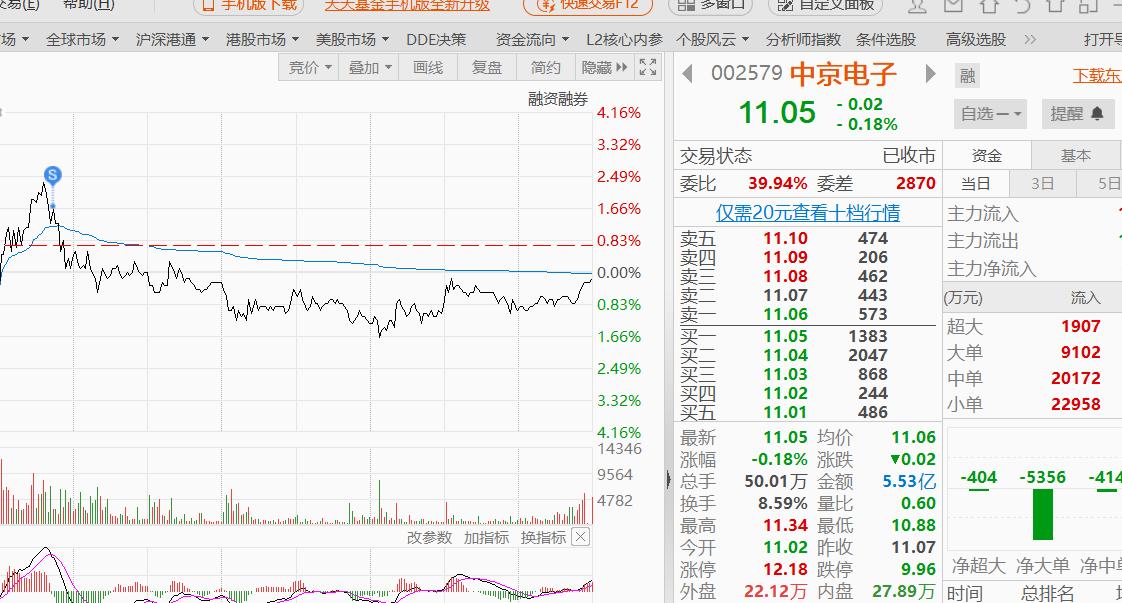Select 买三 row priced 11.03
Screen dimensions: 1122x603
tap(807, 374)
